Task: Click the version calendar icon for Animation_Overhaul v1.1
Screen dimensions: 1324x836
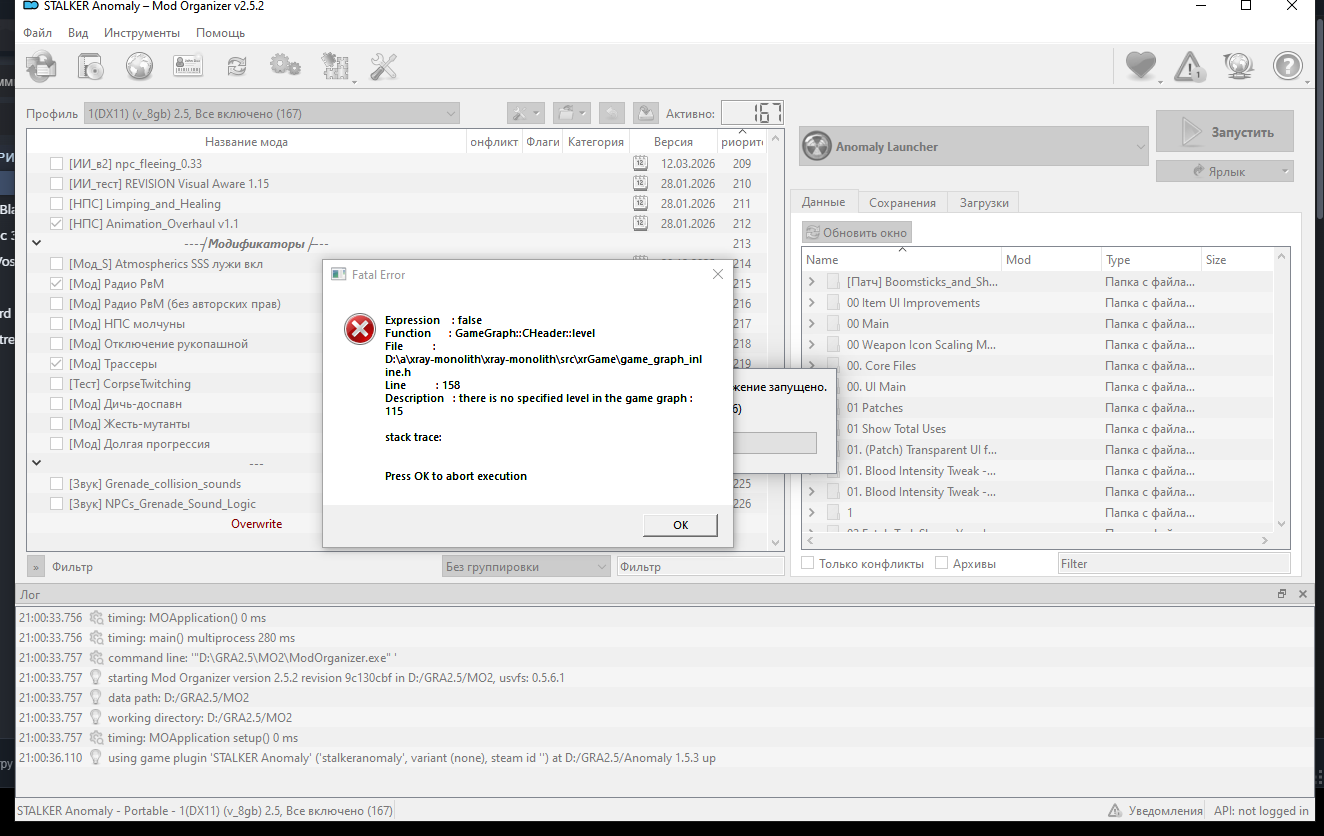Action: click(640, 223)
